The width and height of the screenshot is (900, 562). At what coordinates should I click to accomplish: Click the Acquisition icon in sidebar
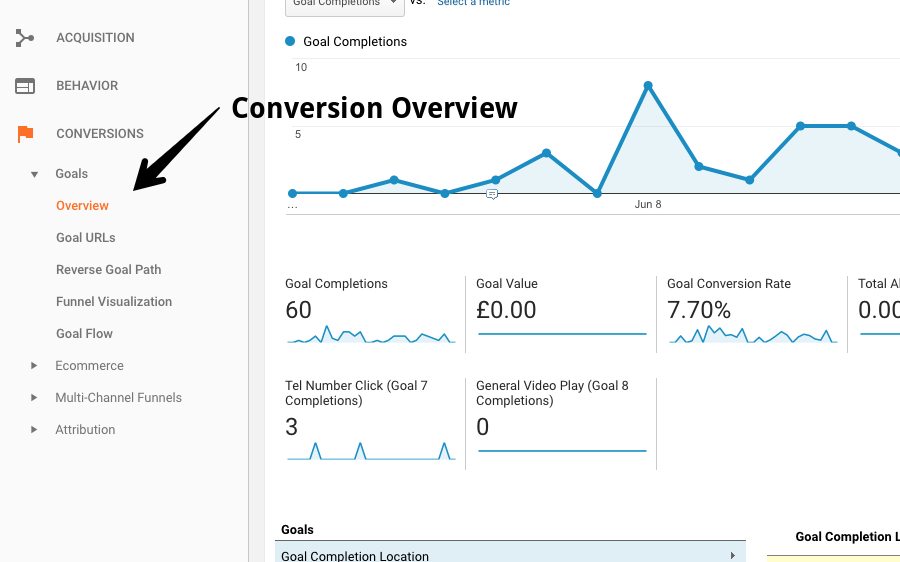click(x=25, y=38)
